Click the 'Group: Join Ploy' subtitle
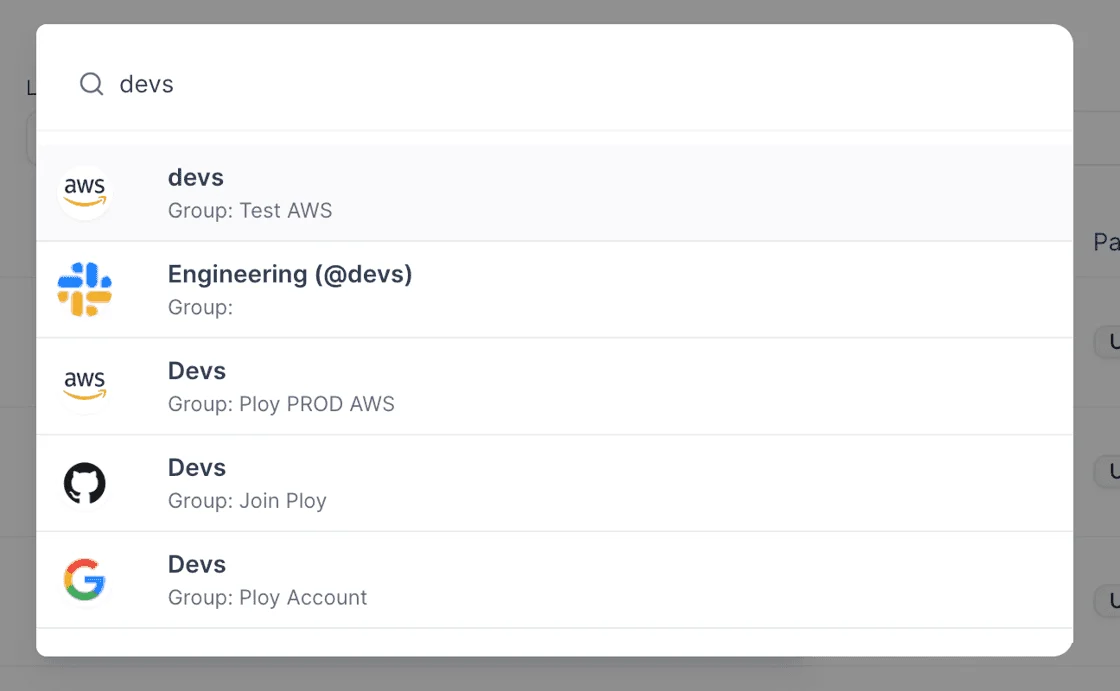Screen dimensions: 1120x691 247,501
